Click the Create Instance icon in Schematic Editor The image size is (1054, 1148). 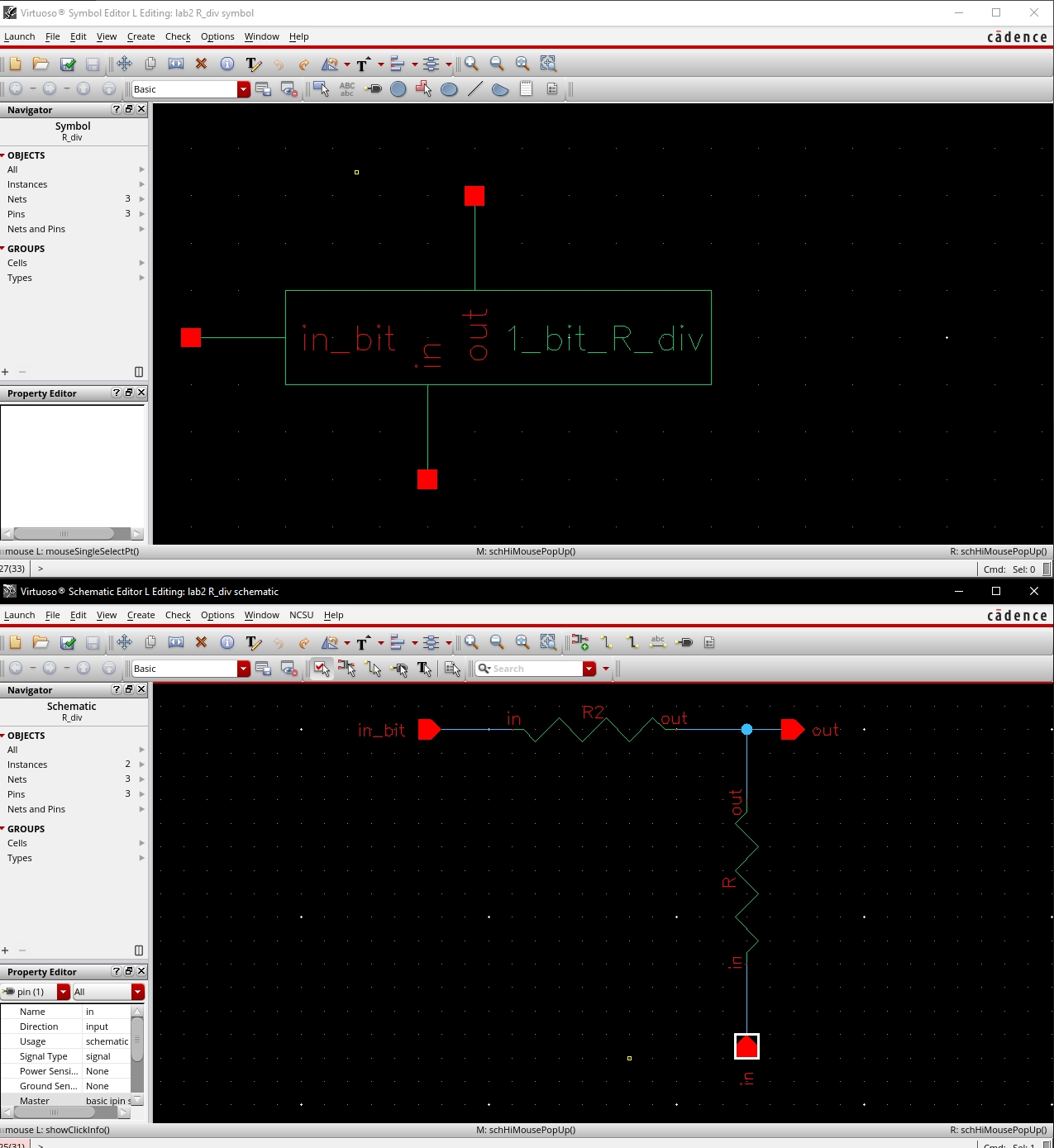point(580,642)
